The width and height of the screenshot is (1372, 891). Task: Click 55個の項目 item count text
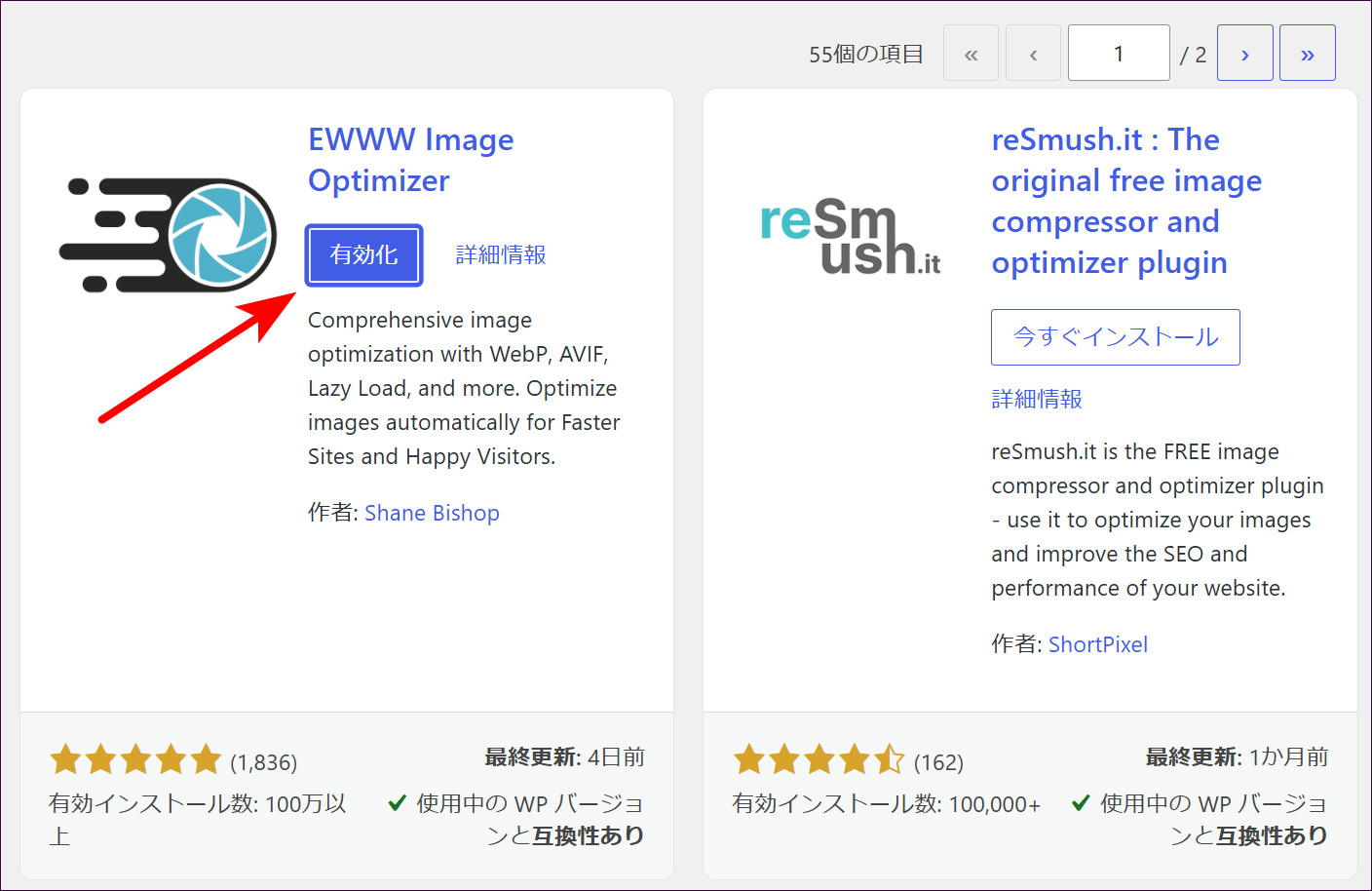(x=866, y=54)
